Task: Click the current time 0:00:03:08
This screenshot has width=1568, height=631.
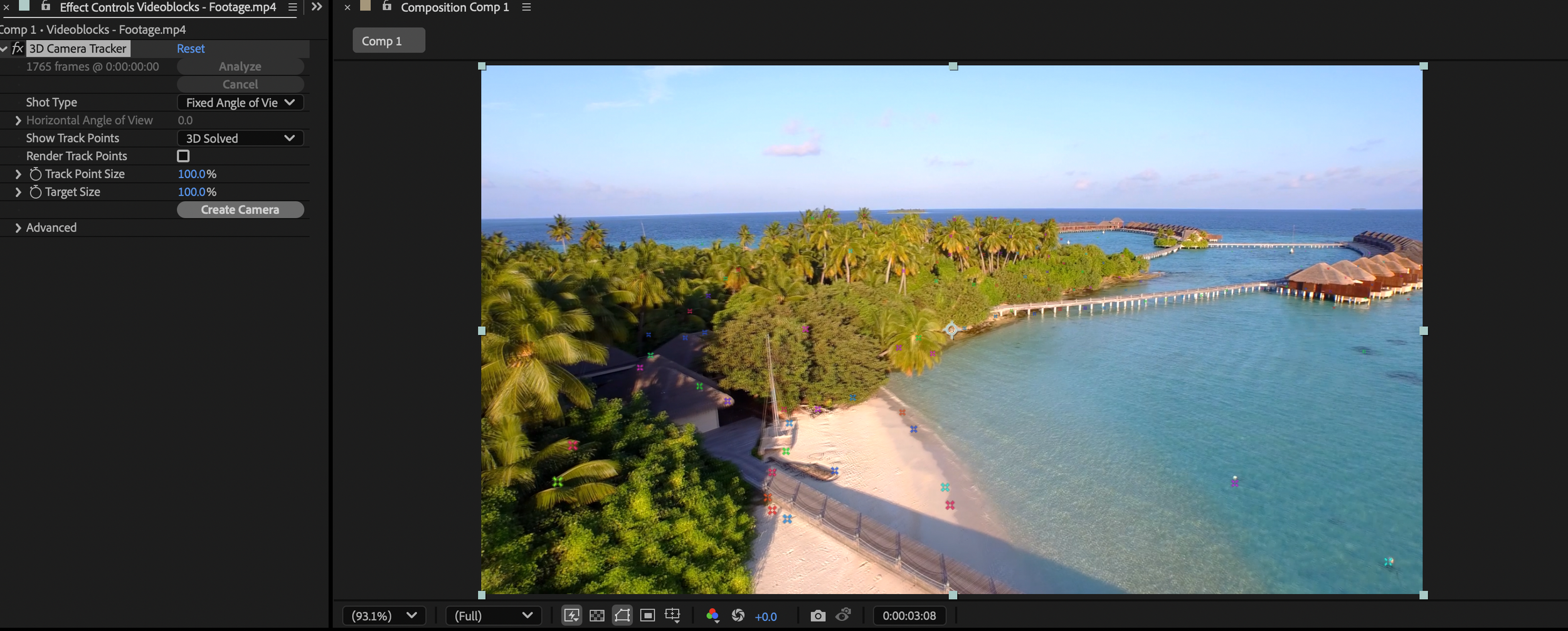Action: 909,616
